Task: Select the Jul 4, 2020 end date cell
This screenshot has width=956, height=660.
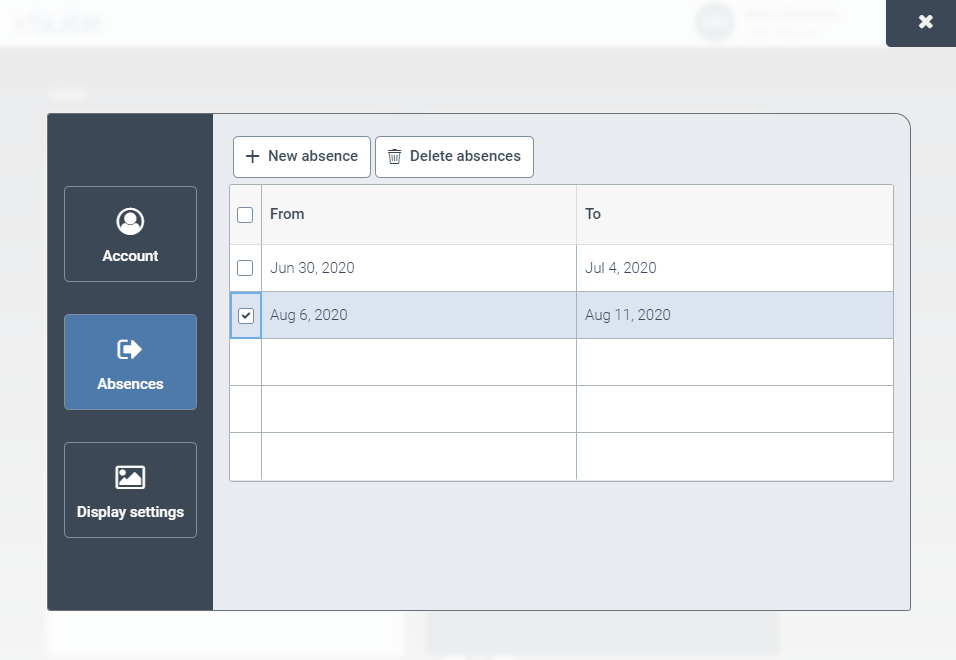Action: [621, 268]
